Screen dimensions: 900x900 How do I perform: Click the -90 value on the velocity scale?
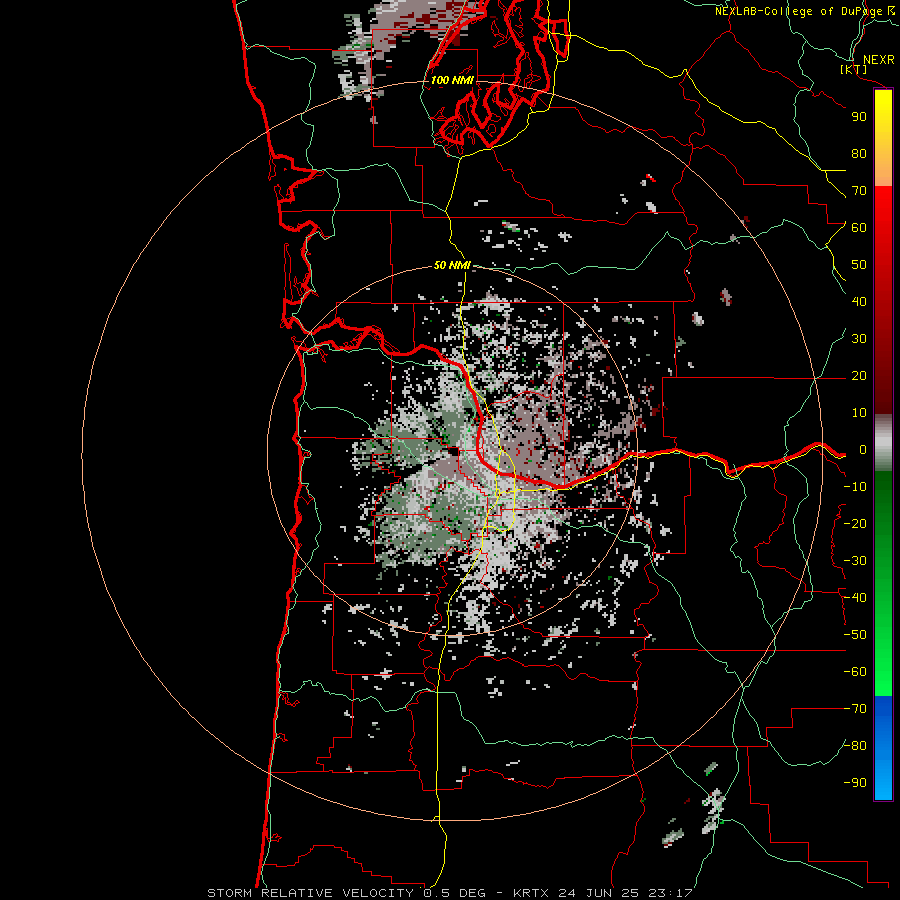[855, 783]
